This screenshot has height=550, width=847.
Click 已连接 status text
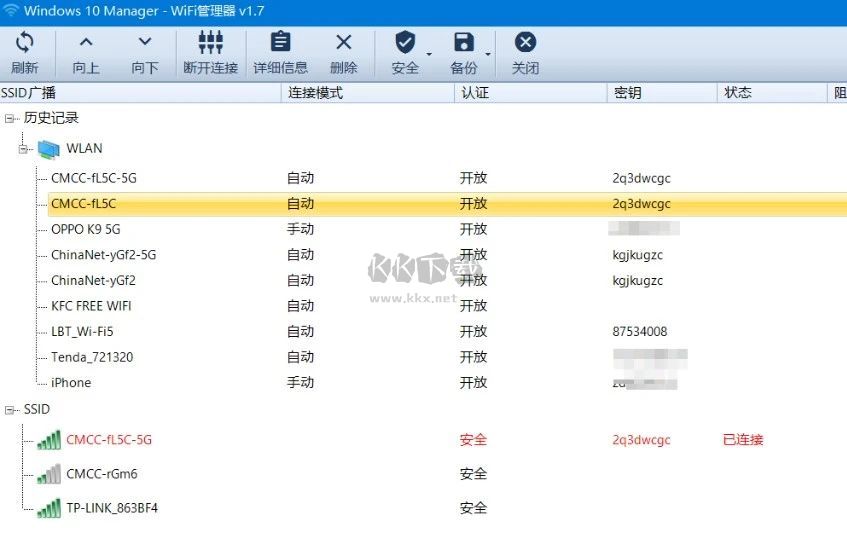(743, 440)
